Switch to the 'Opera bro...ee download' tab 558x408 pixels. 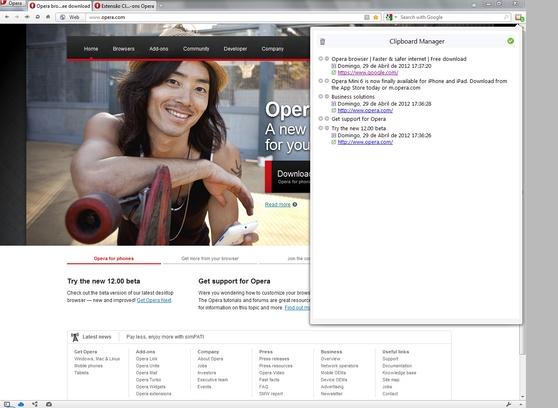coord(60,6)
